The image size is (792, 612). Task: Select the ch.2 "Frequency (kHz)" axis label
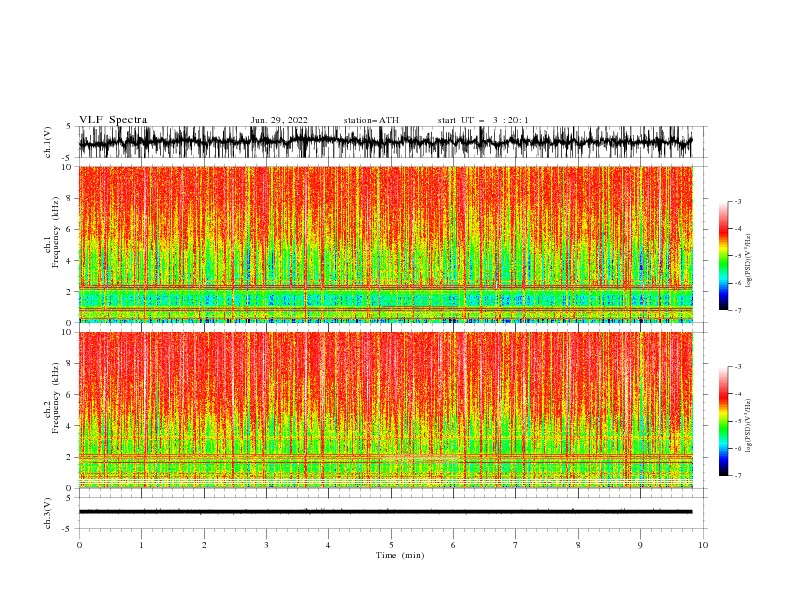coord(56,397)
